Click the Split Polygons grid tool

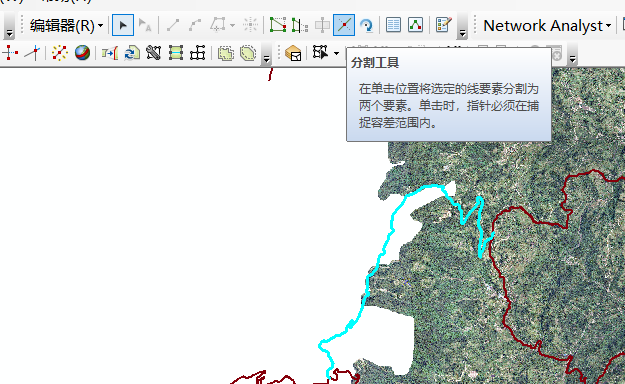click(x=198, y=53)
